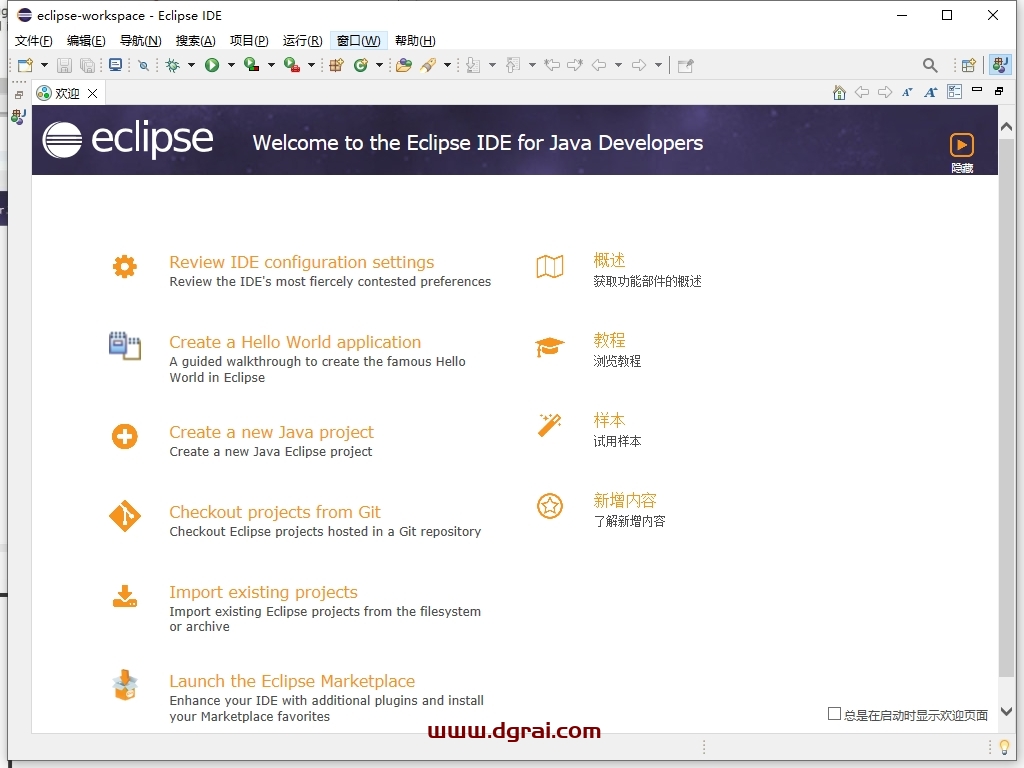1024x768 pixels.
Task: Click the Open Perspective icon
Action: coord(968,65)
